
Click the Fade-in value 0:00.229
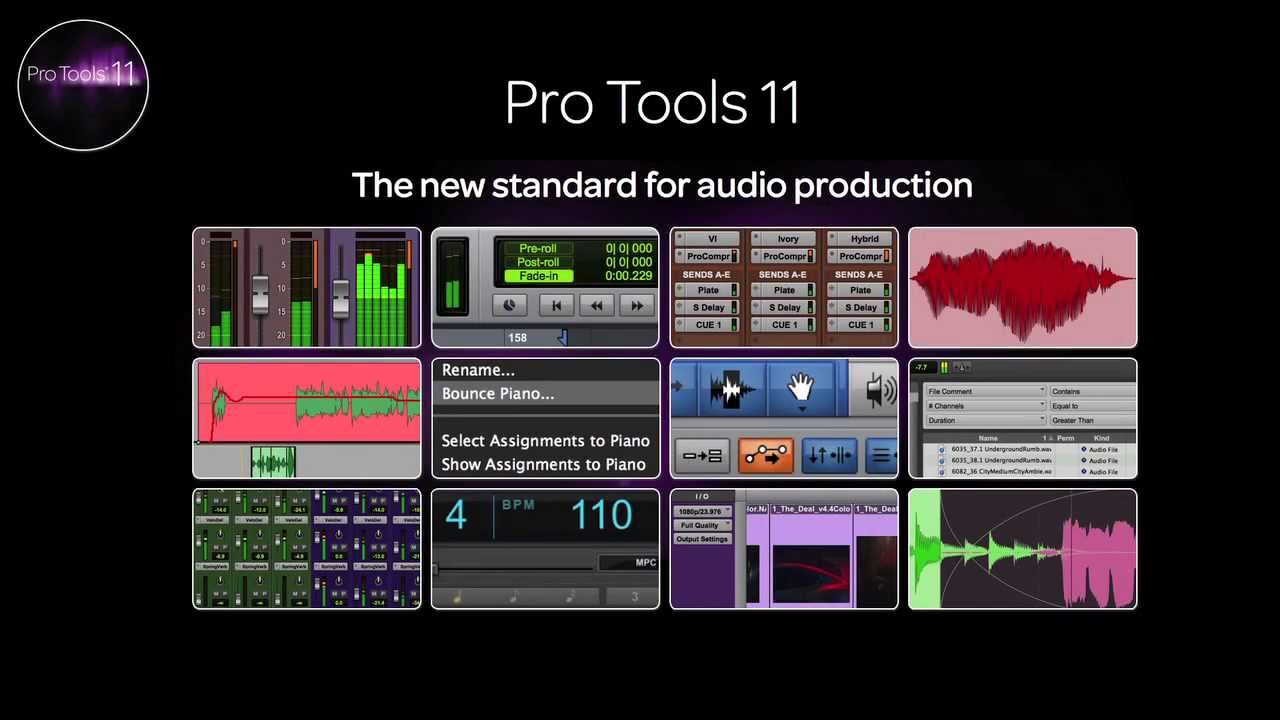pos(628,276)
